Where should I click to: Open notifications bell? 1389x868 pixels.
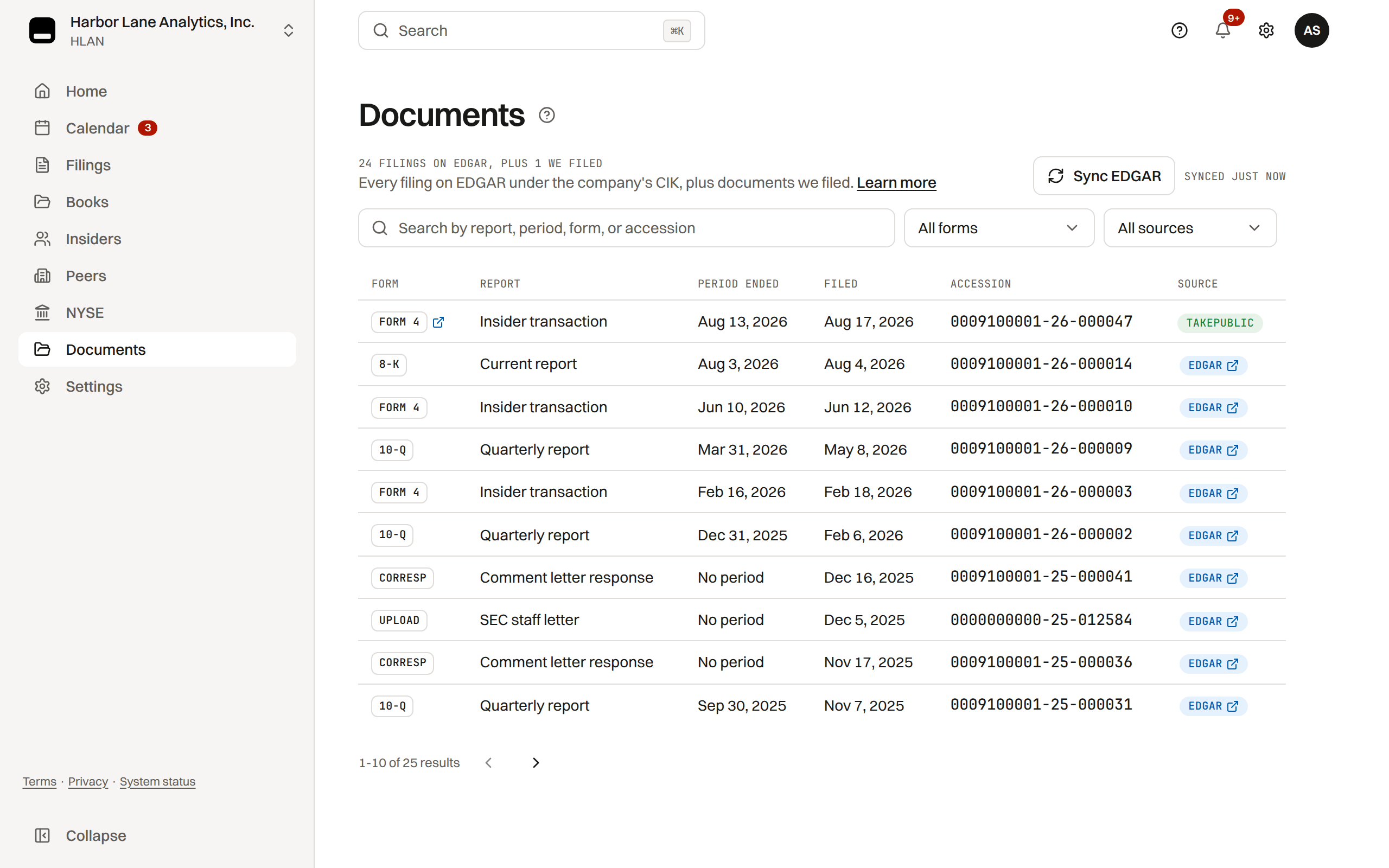1222,30
